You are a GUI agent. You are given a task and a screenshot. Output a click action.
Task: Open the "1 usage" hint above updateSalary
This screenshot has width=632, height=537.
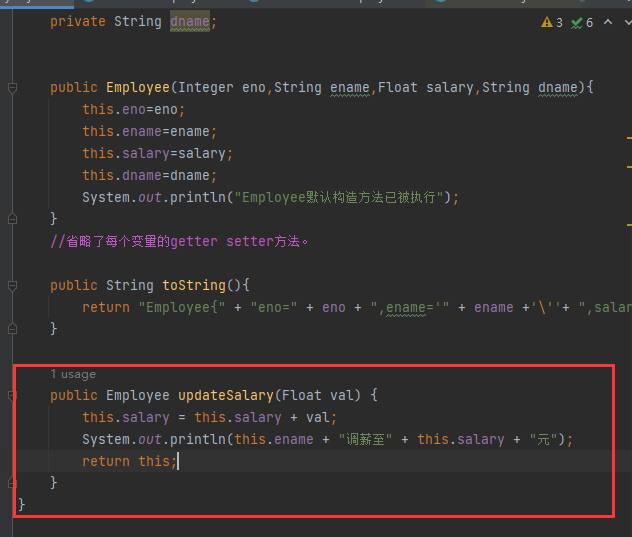(x=73, y=374)
